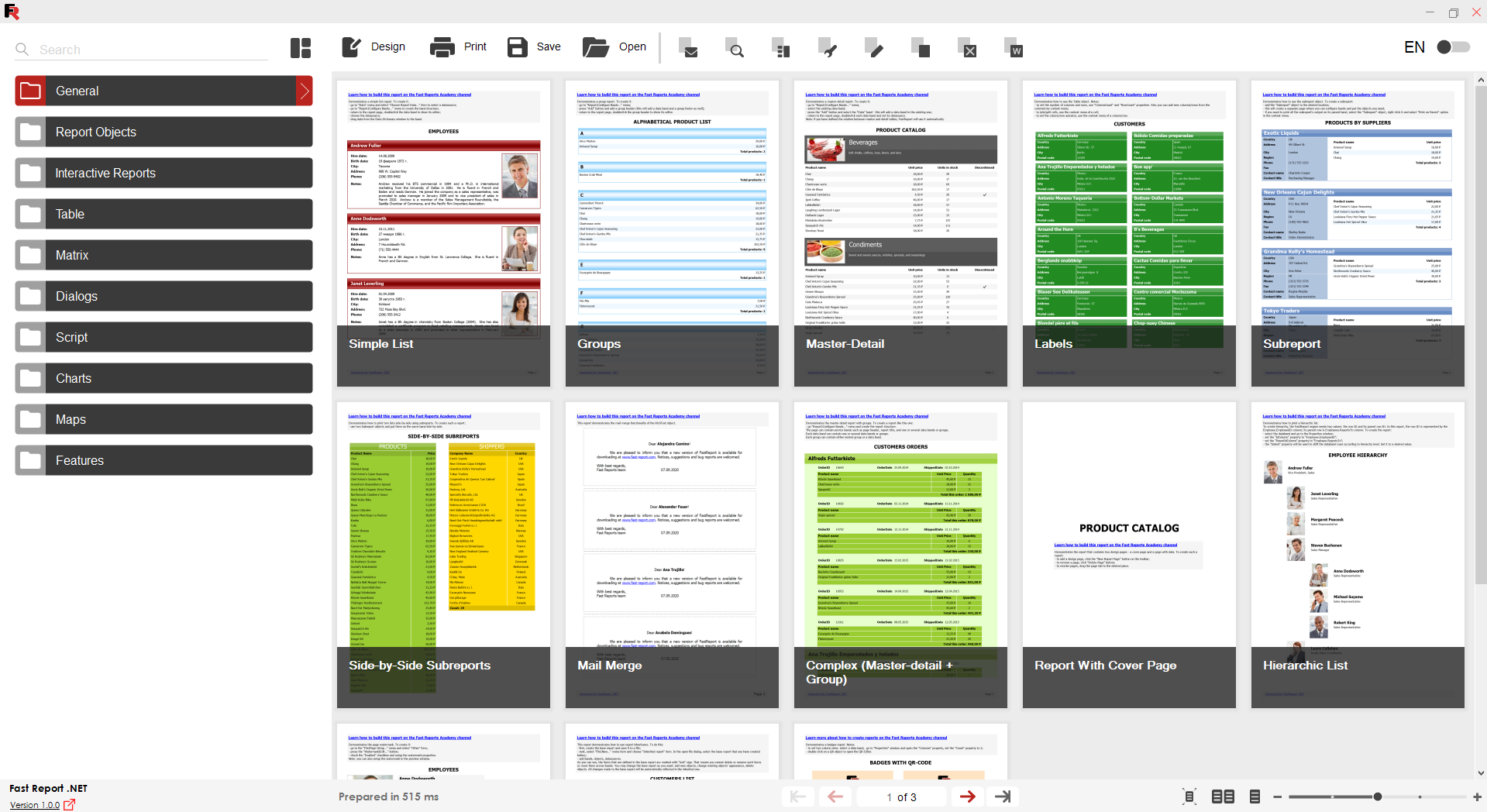Open the Table category

tap(164, 214)
